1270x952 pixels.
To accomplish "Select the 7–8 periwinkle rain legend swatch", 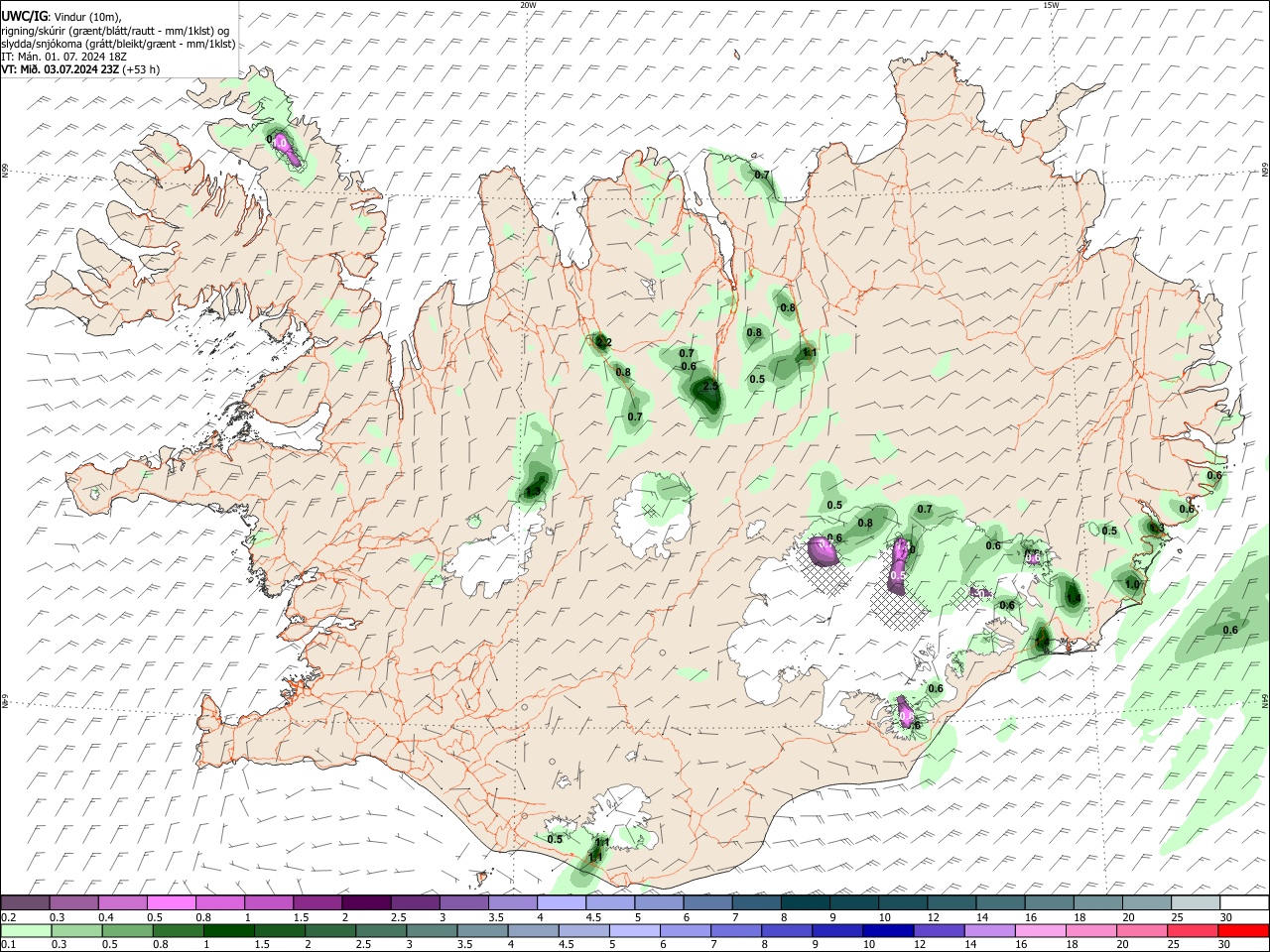I will tap(737, 930).
